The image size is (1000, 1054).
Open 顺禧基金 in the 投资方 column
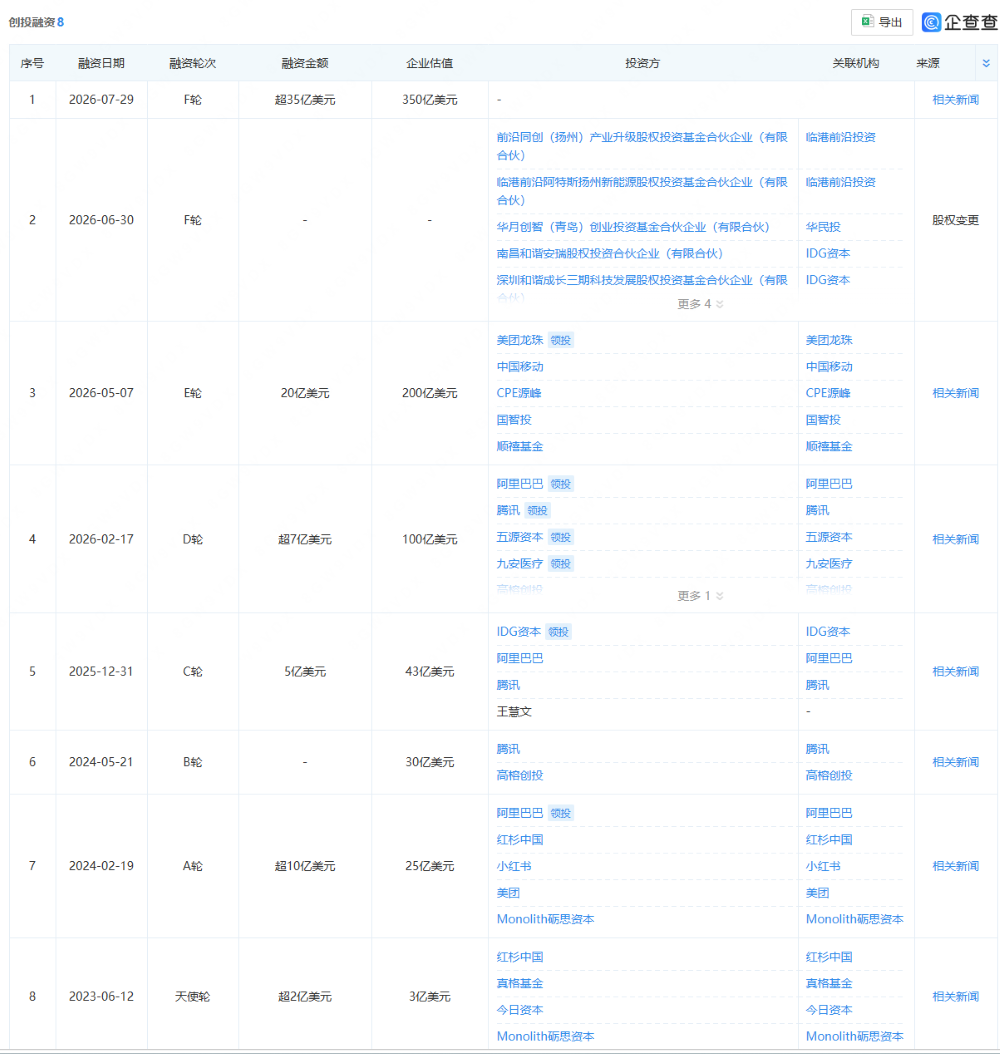pyautogui.click(x=519, y=446)
